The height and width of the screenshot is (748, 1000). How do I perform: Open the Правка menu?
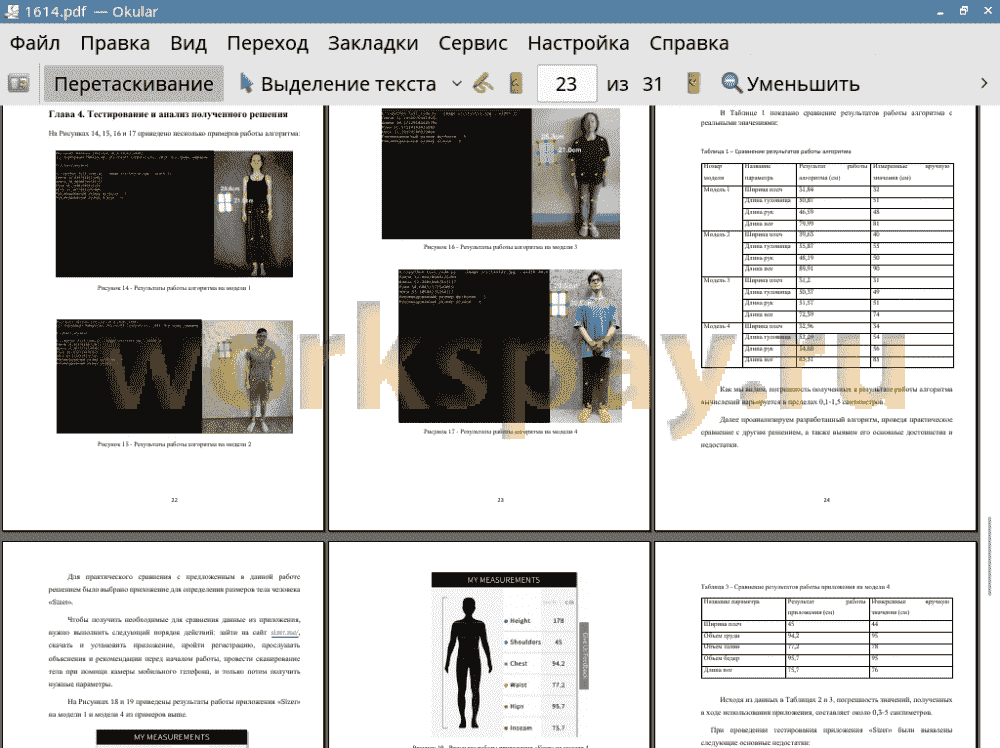(115, 43)
